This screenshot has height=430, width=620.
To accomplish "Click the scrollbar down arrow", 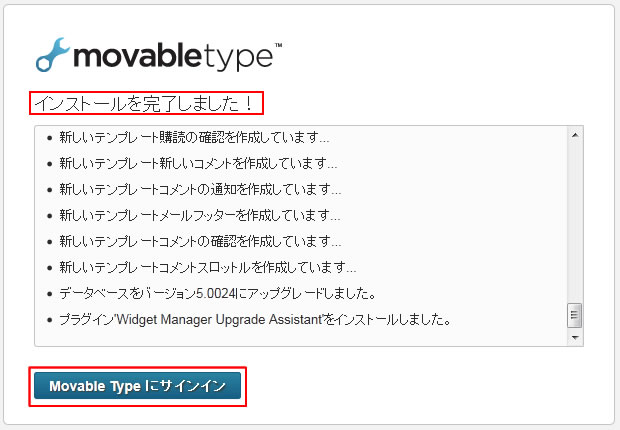I will pyautogui.click(x=575, y=337).
